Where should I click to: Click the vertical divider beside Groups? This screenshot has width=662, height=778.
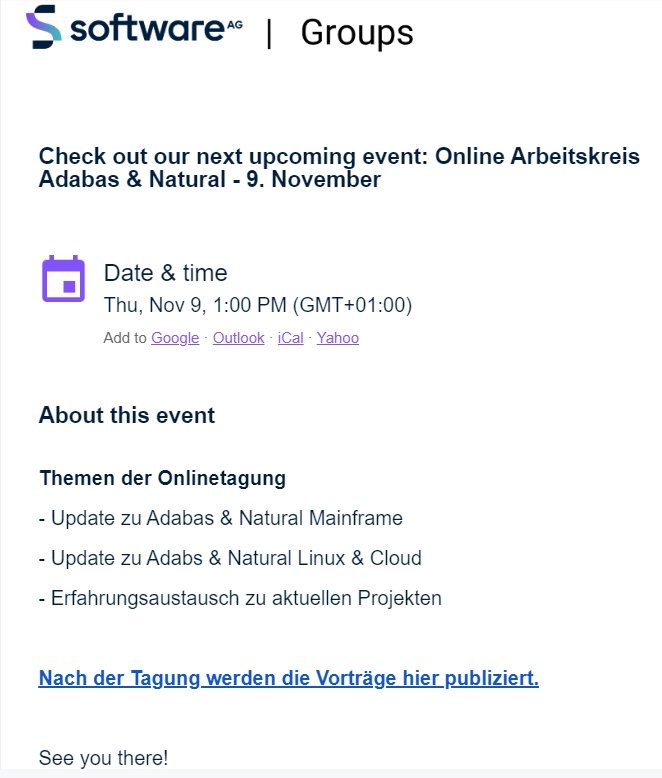point(269,34)
